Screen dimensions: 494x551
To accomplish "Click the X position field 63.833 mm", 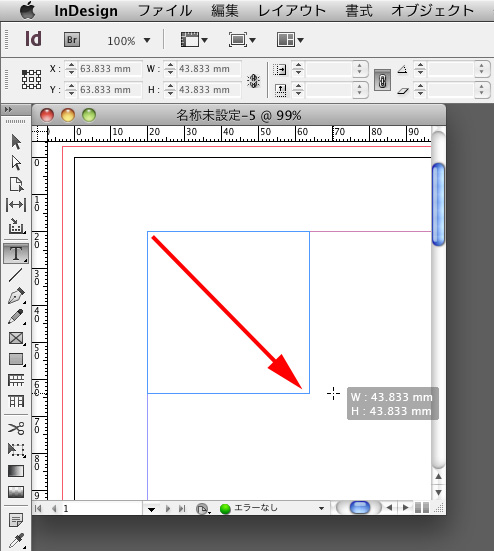I will tap(110, 69).
